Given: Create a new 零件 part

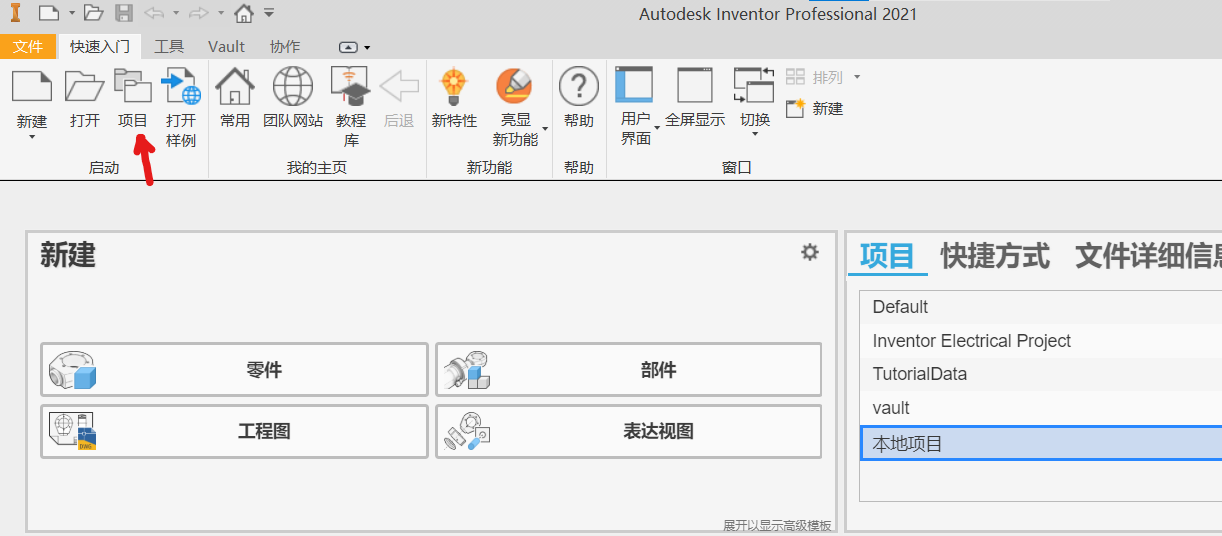Looking at the screenshot, I should [234, 370].
